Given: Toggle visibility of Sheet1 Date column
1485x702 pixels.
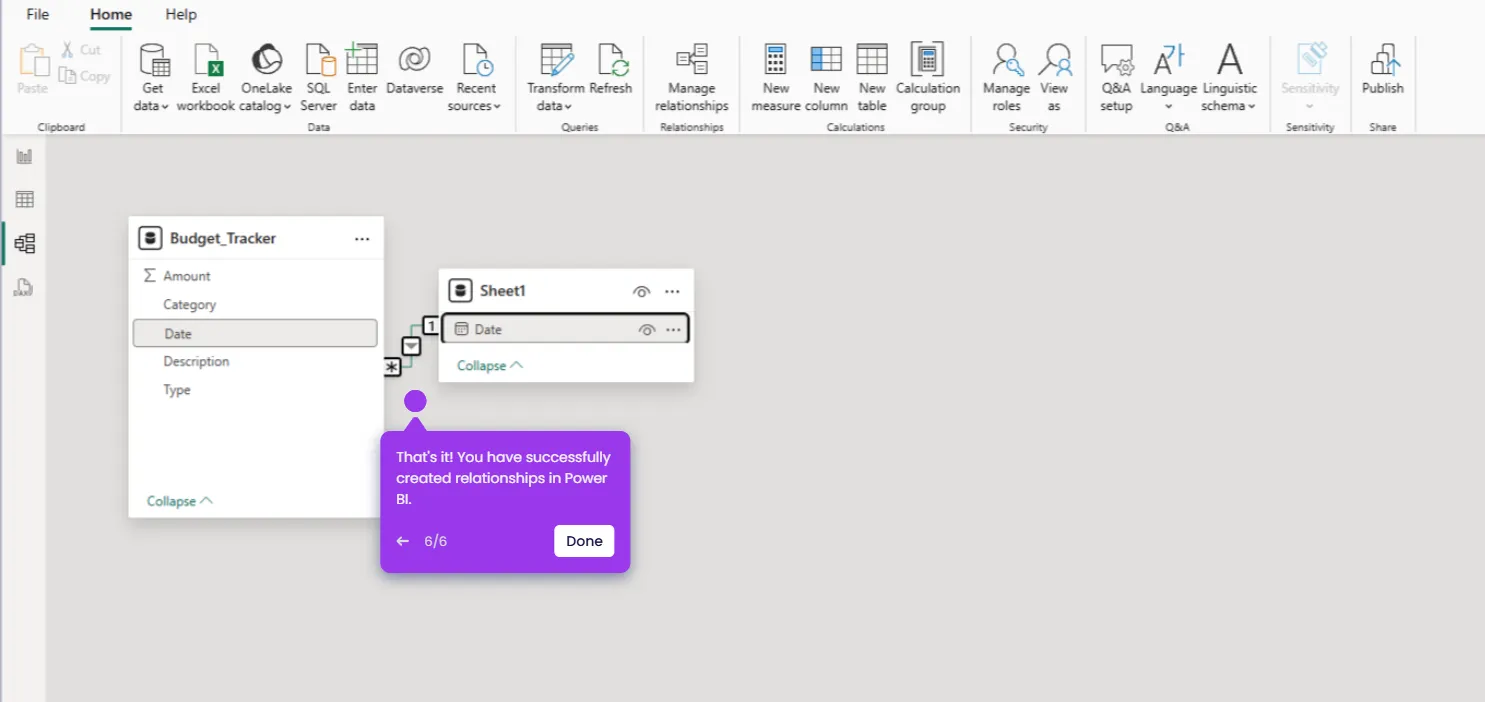Looking at the screenshot, I should [x=647, y=330].
